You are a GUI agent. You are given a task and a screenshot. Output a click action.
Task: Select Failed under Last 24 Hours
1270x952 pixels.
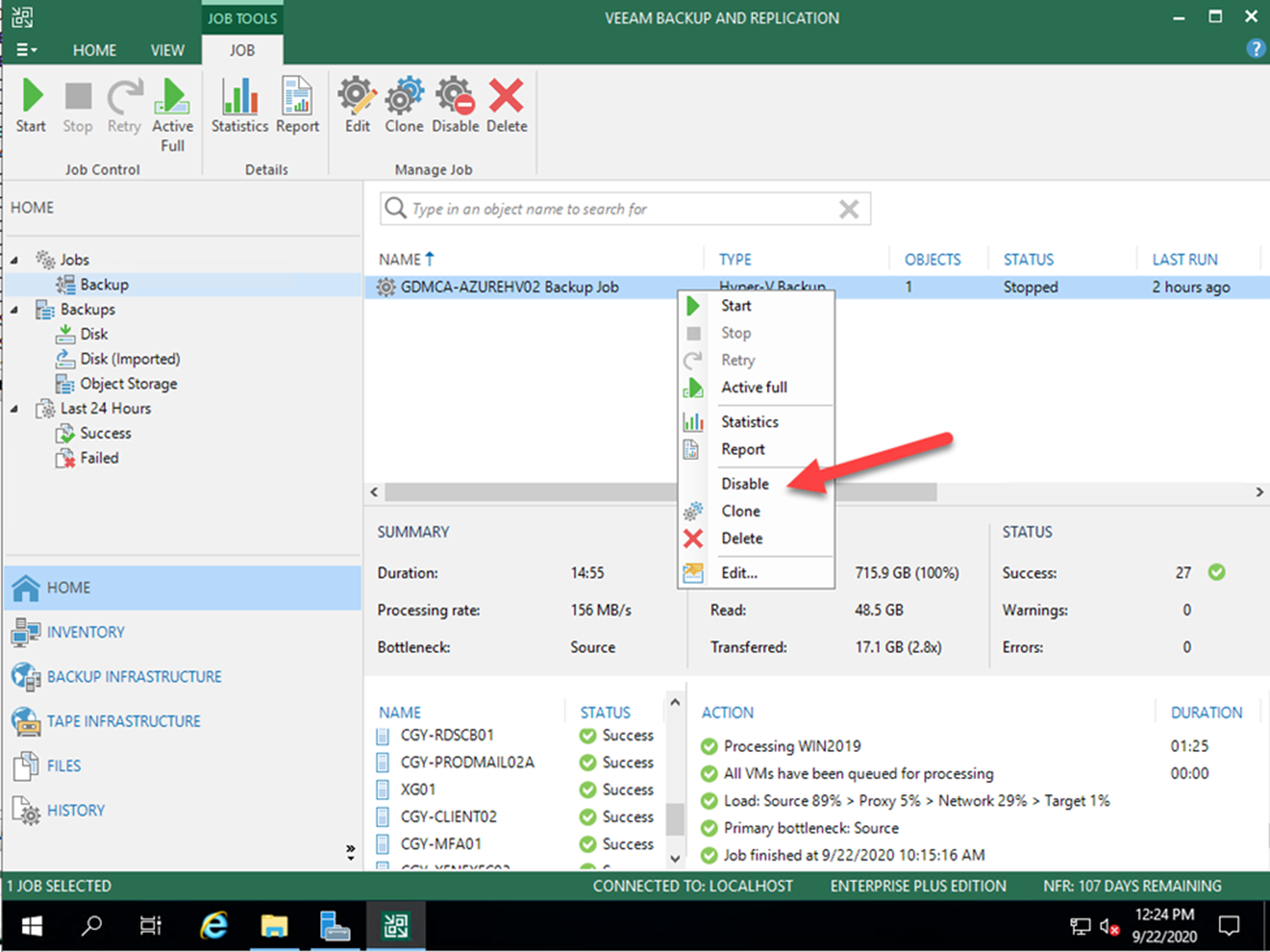[87, 458]
